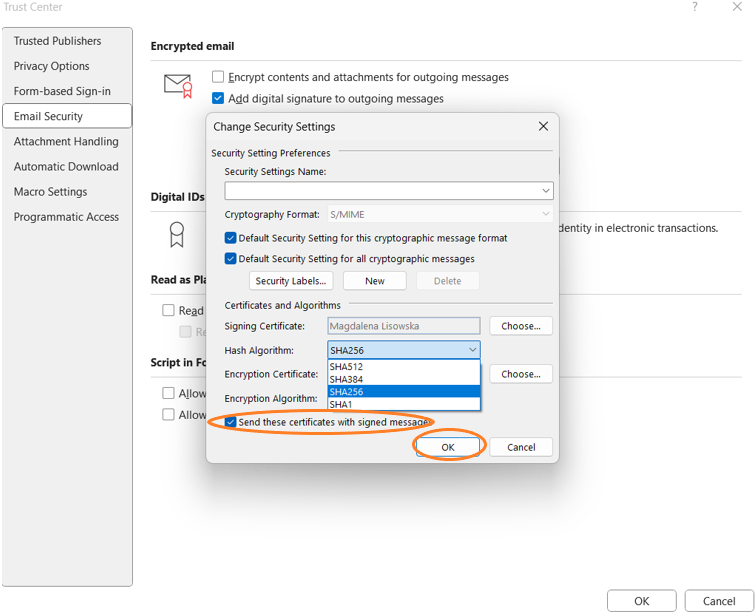Image resolution: width=756 pixels, height=615 pixels.
Task: Check the Read as plain text checkbox
Action: click(x=168, y=310)
